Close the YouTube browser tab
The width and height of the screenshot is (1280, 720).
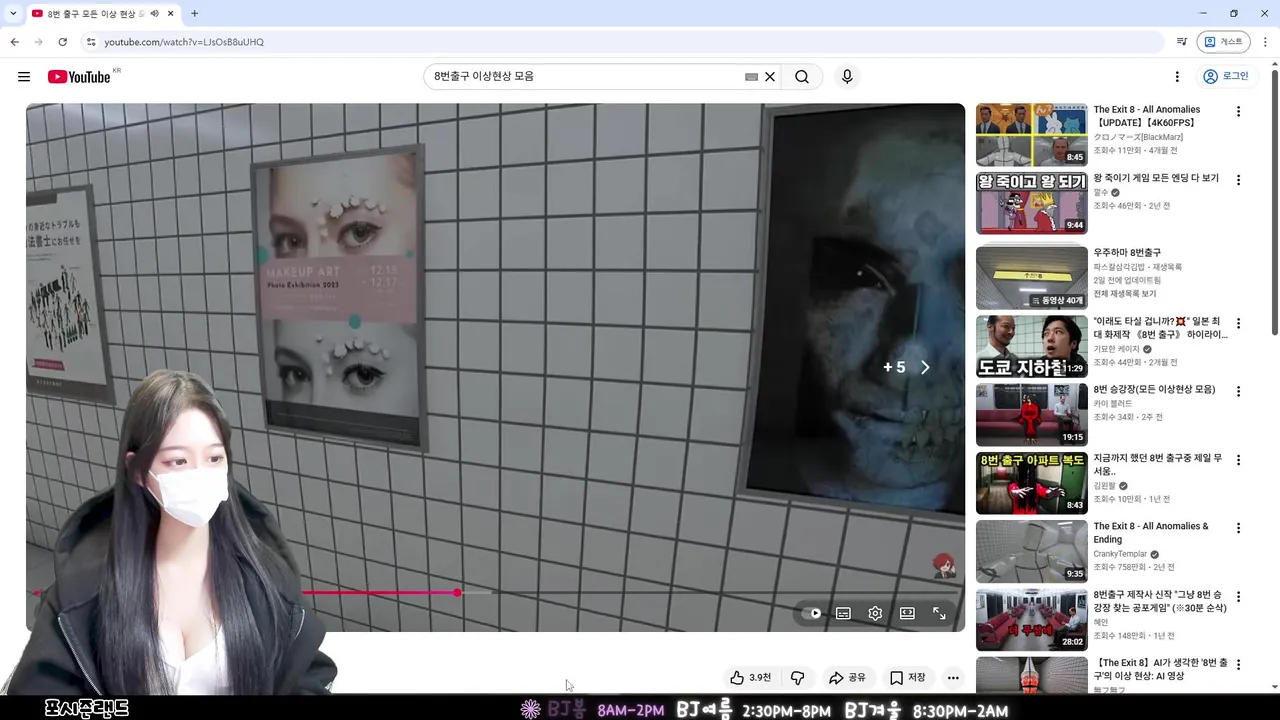pos(169,14)
